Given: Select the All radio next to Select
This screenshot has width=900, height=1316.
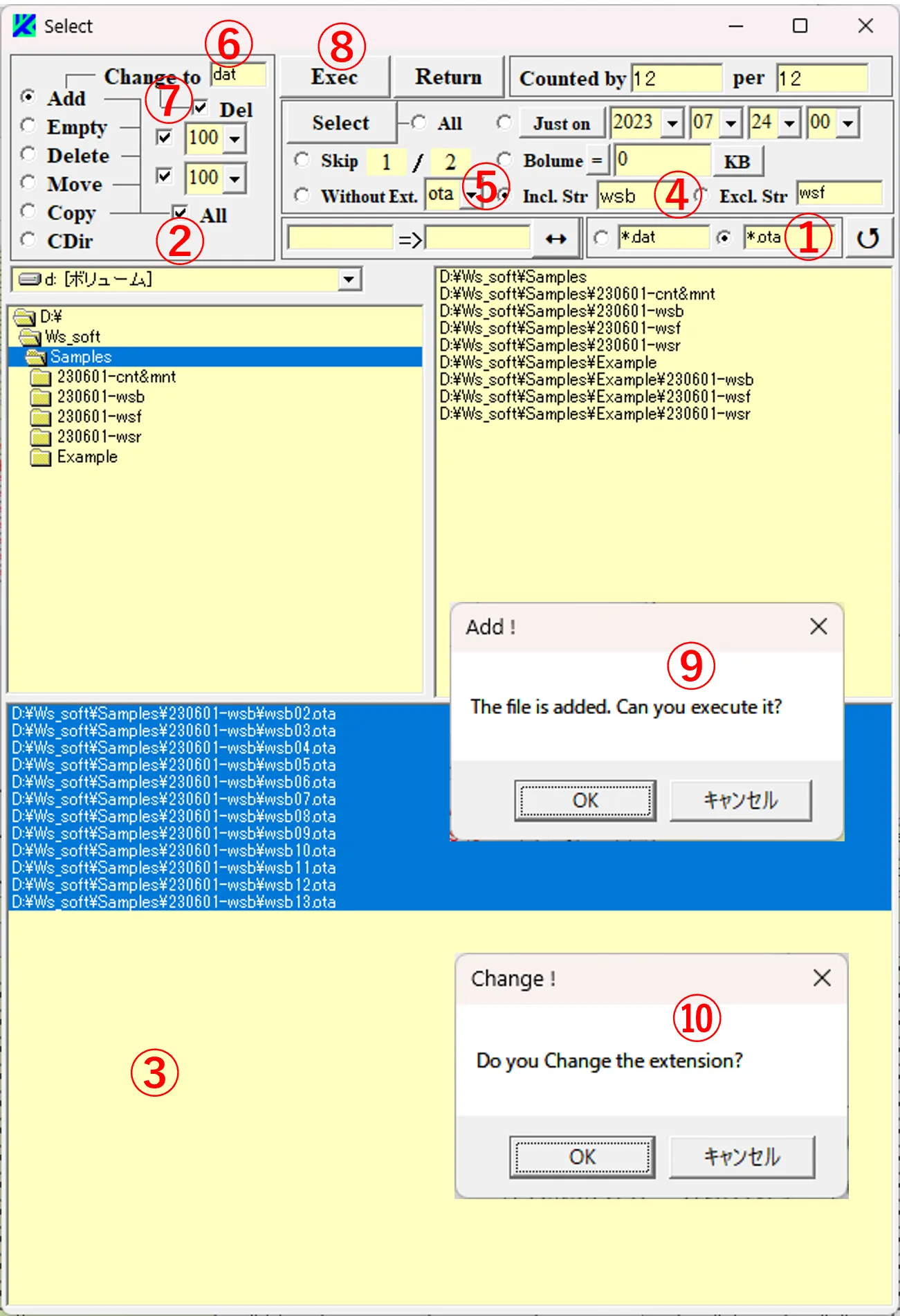Looking at the screenshot, I should pos(419,122).
